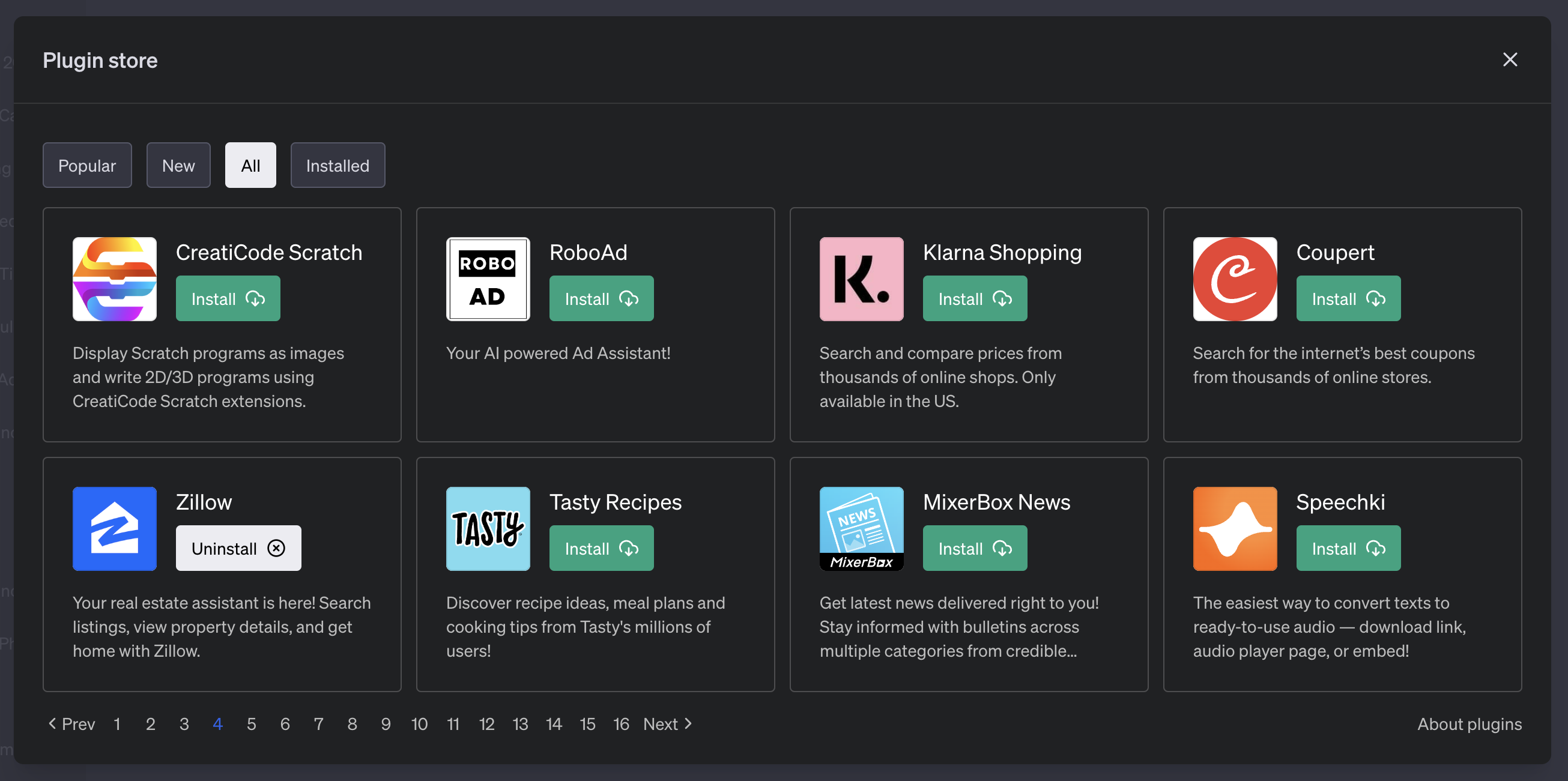Click 'Your AI powered Ad Assistant!' description
The height and width of the screenshot is (781, 1568).
[x=558, y=353]
